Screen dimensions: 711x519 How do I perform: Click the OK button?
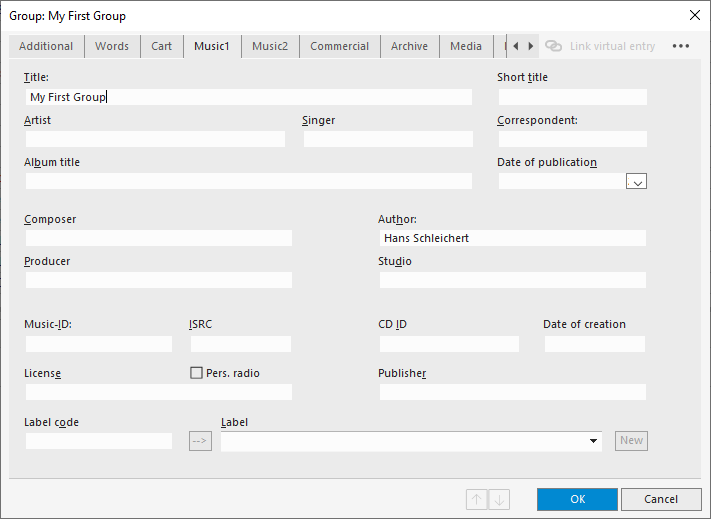[577, 499]
